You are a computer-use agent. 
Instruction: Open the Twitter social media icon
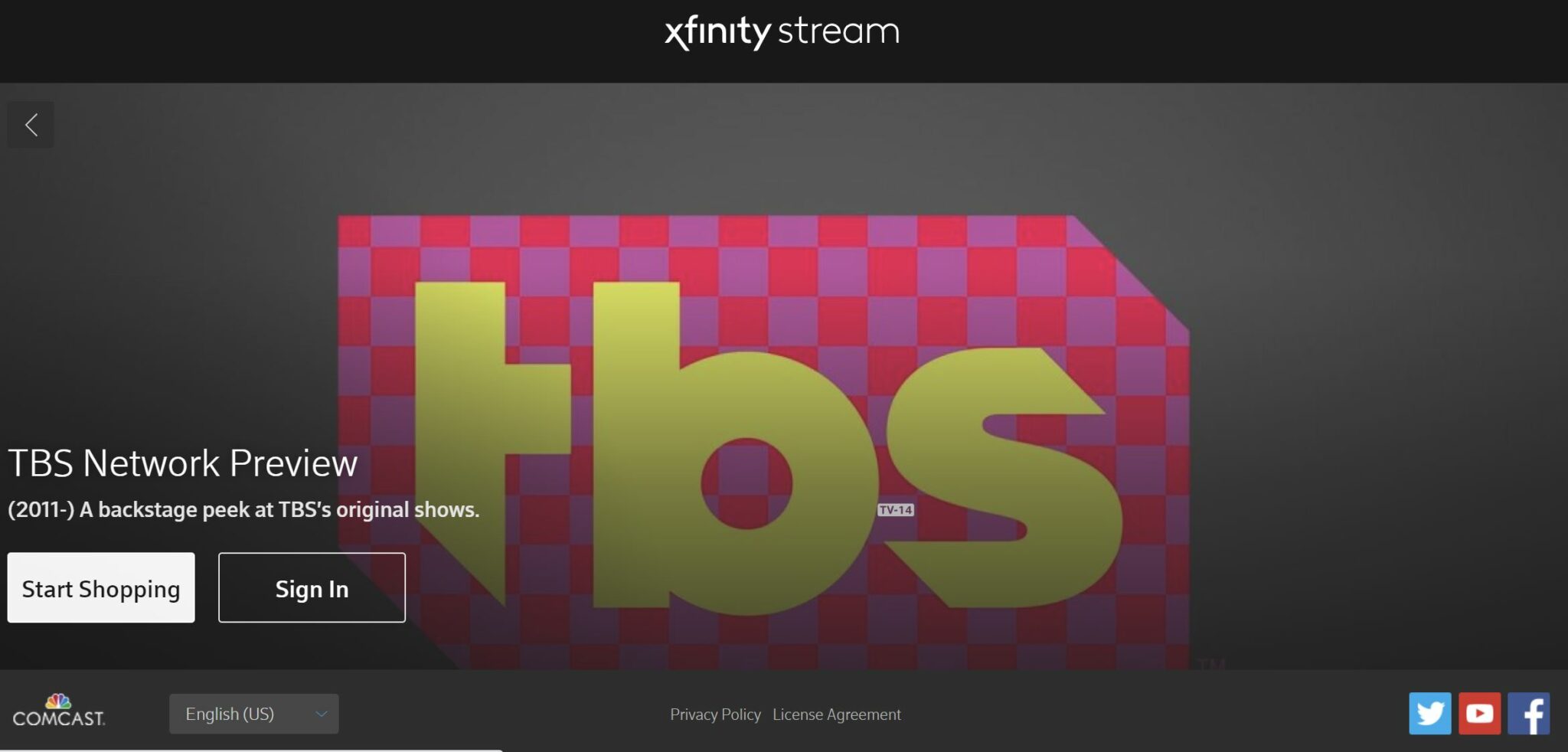point(1431,713)
